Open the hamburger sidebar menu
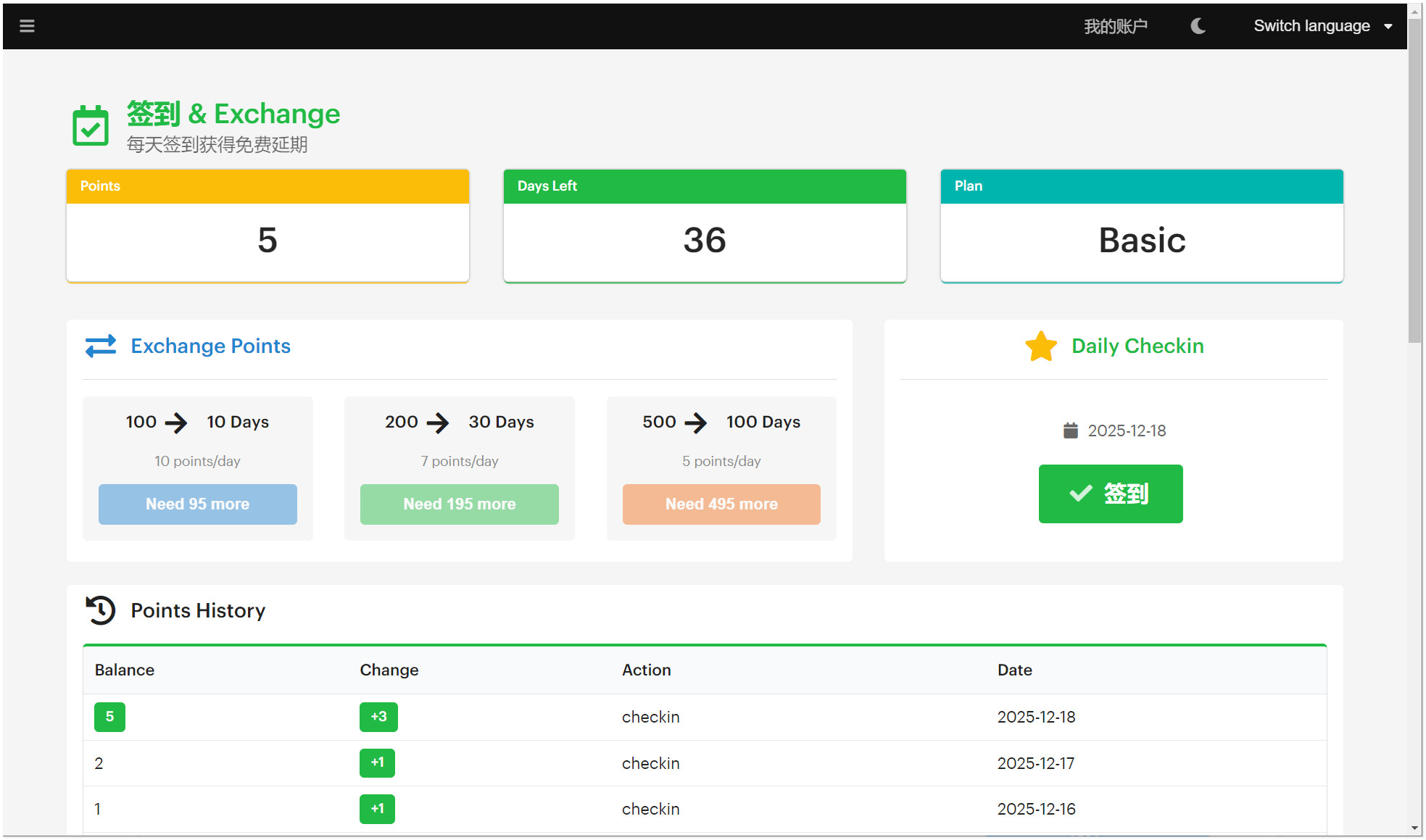Viewport: 1426px width, 840px height. (27, 26)
